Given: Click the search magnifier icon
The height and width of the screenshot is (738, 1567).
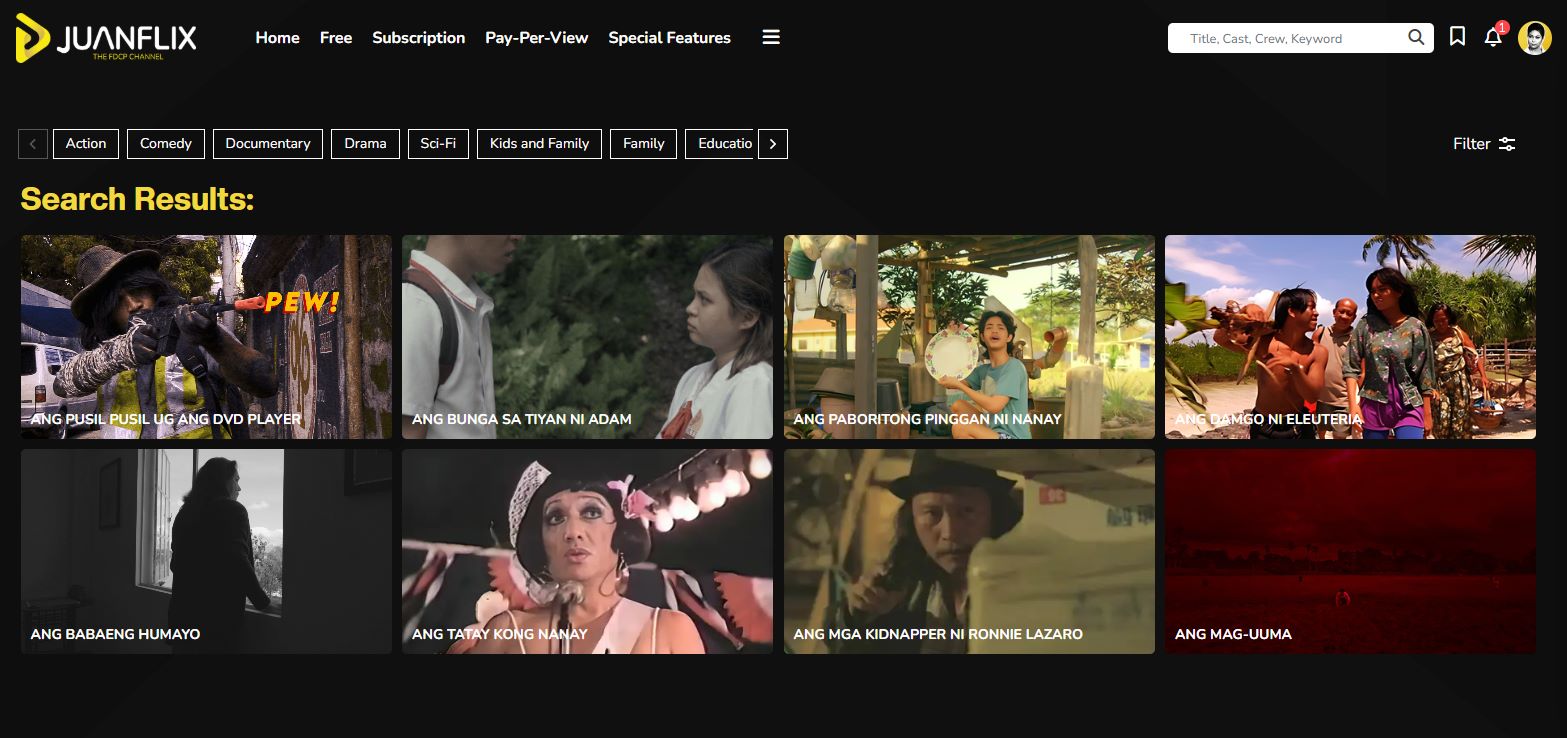Looking at the screenshot, I should 1415,37.
